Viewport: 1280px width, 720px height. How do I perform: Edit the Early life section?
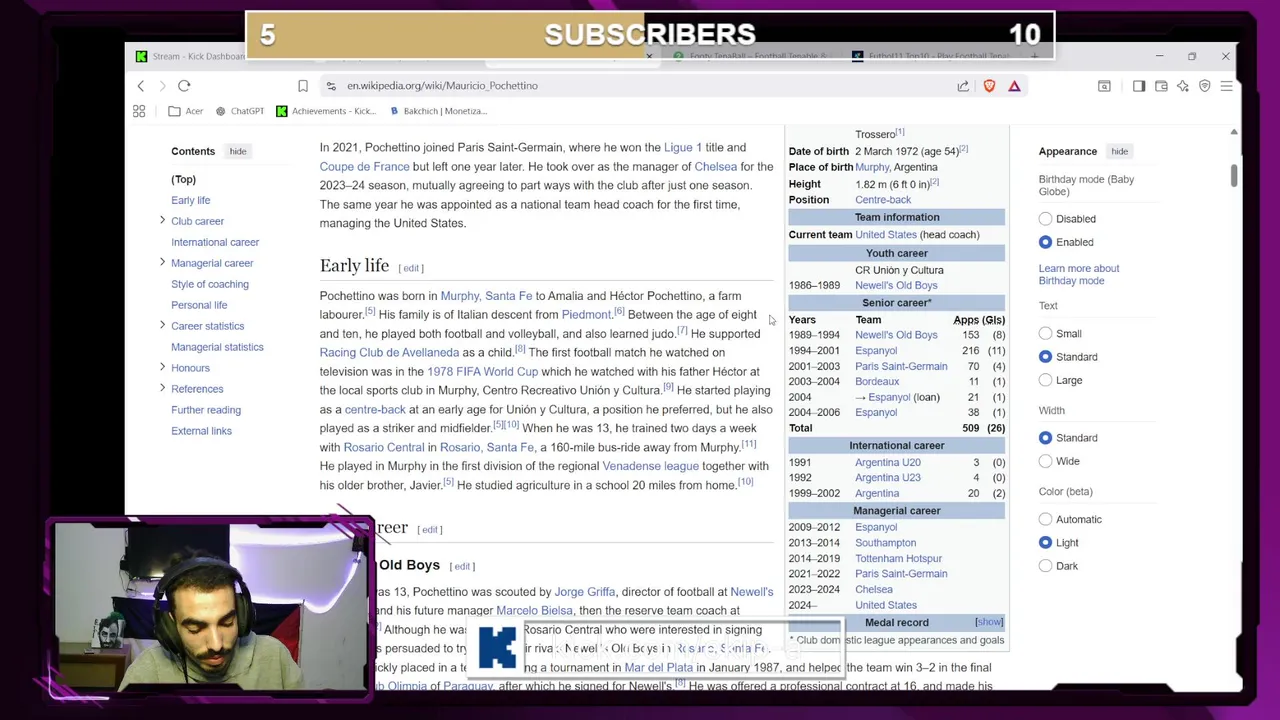coord(411,268)
